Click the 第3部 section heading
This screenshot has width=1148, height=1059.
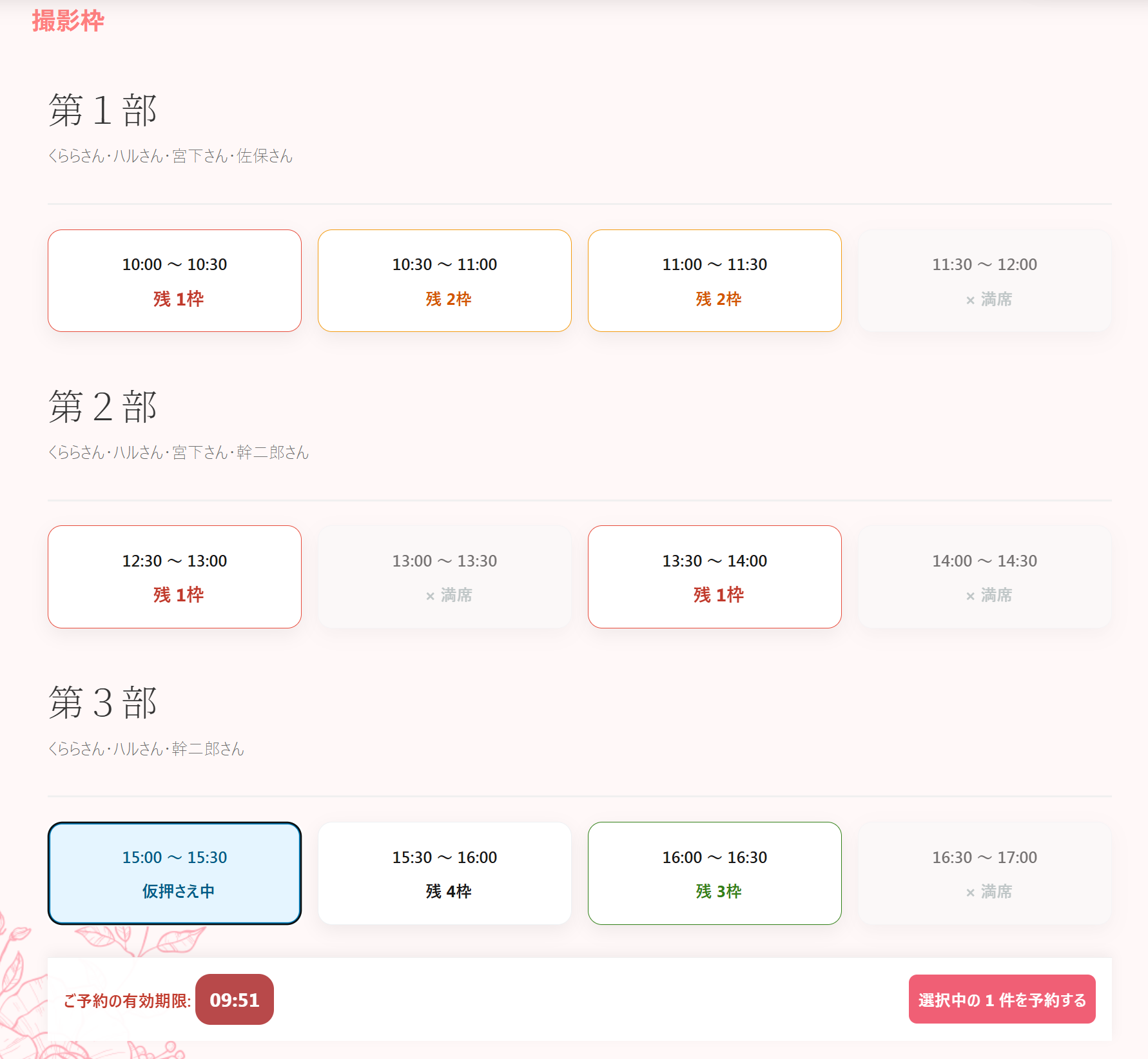click(x=103, y=703)
